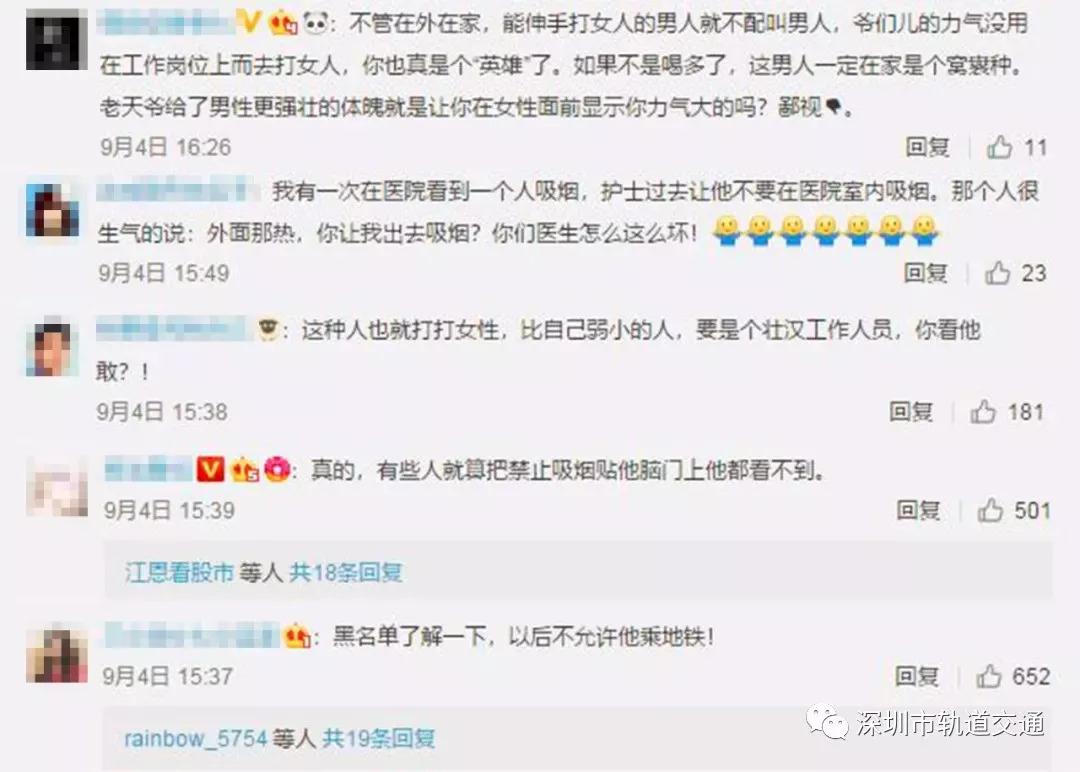
Task: Like the comment with 181 likes
Action: point(983,412)
